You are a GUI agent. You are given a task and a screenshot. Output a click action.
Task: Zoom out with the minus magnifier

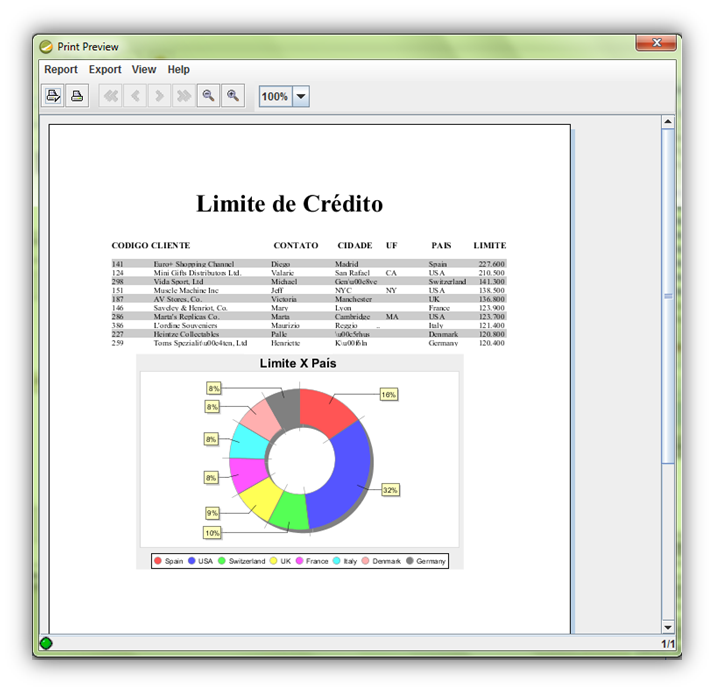pyautogui.click(x=208, y=96)
